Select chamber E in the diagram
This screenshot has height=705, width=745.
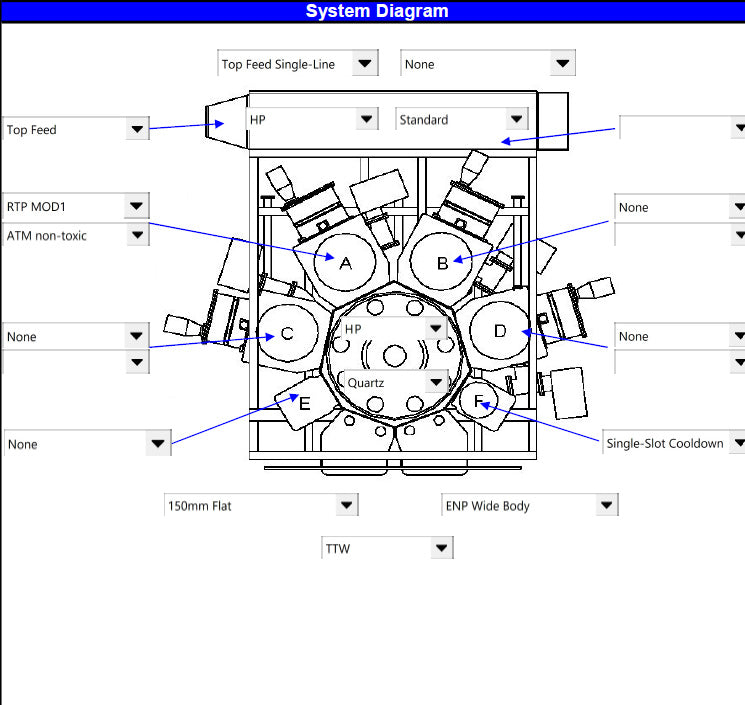coord(305,403)
